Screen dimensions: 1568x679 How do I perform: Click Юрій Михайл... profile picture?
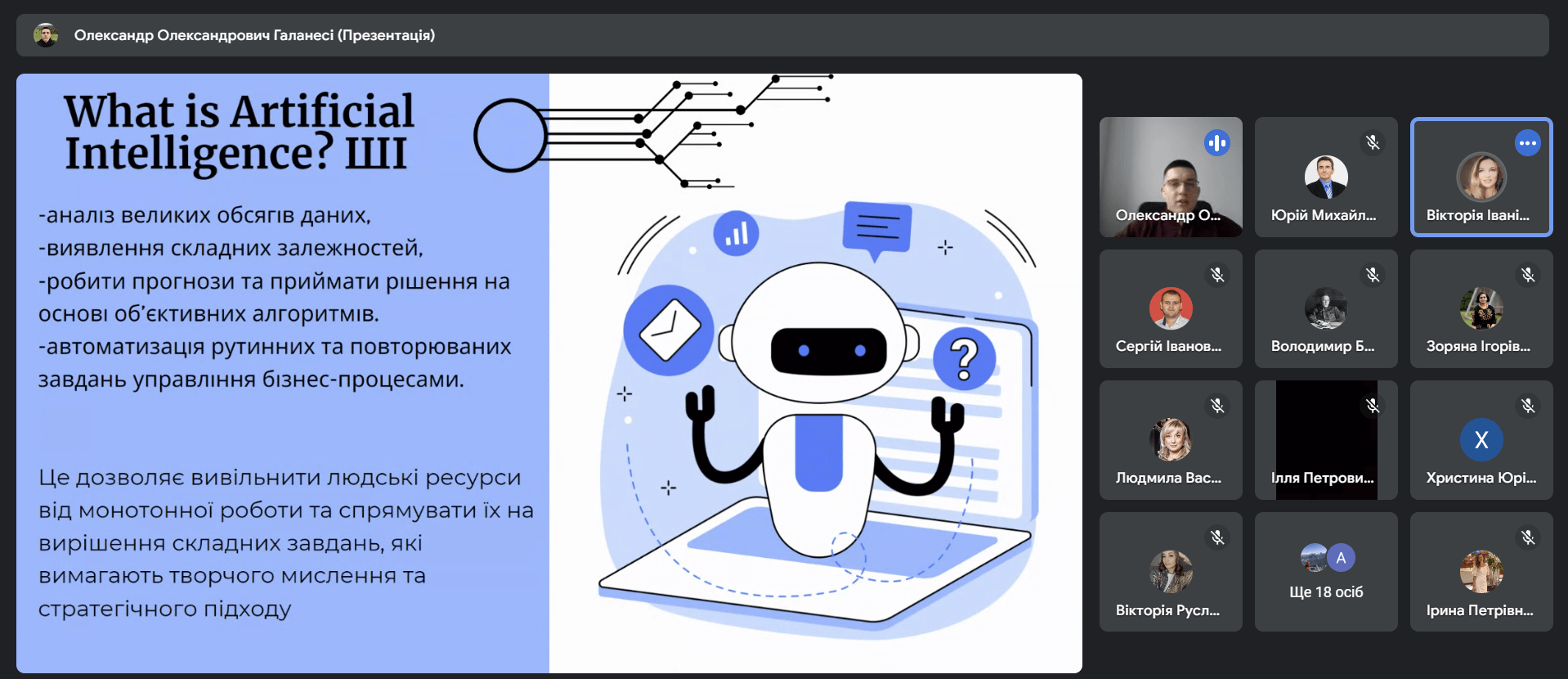(1325, 178)
